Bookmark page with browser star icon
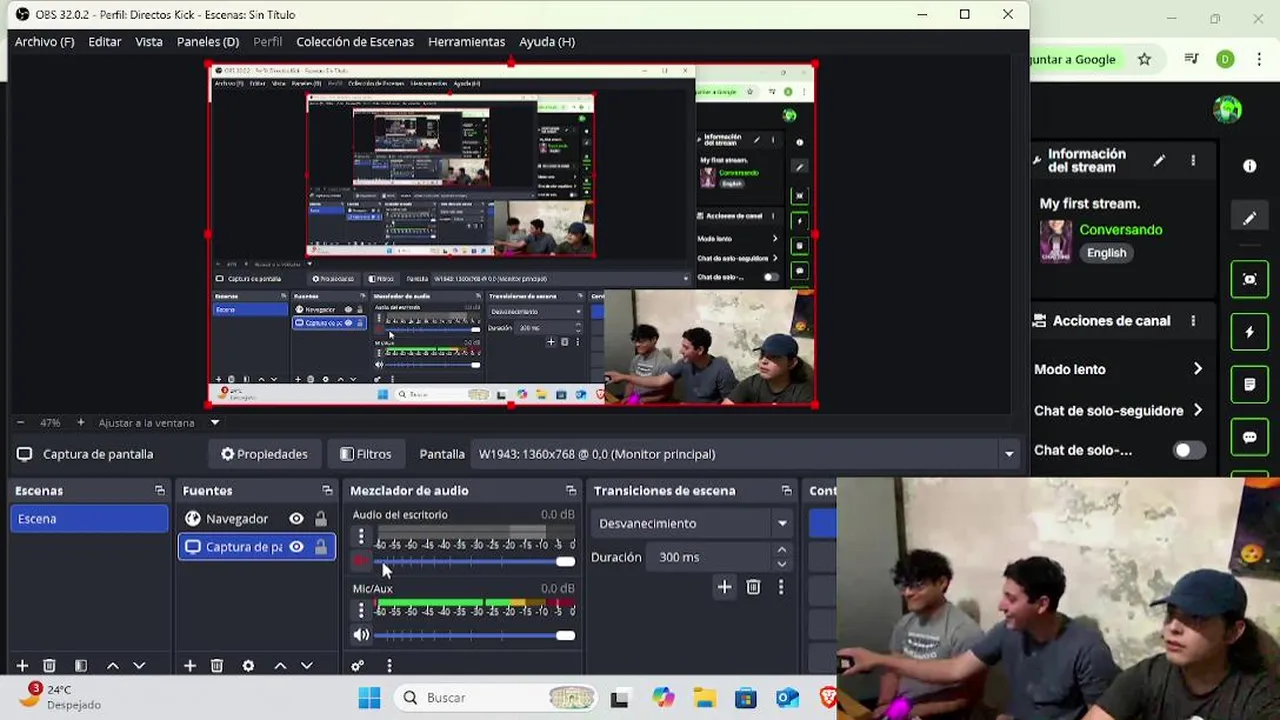 click(x=1144, y=59)
